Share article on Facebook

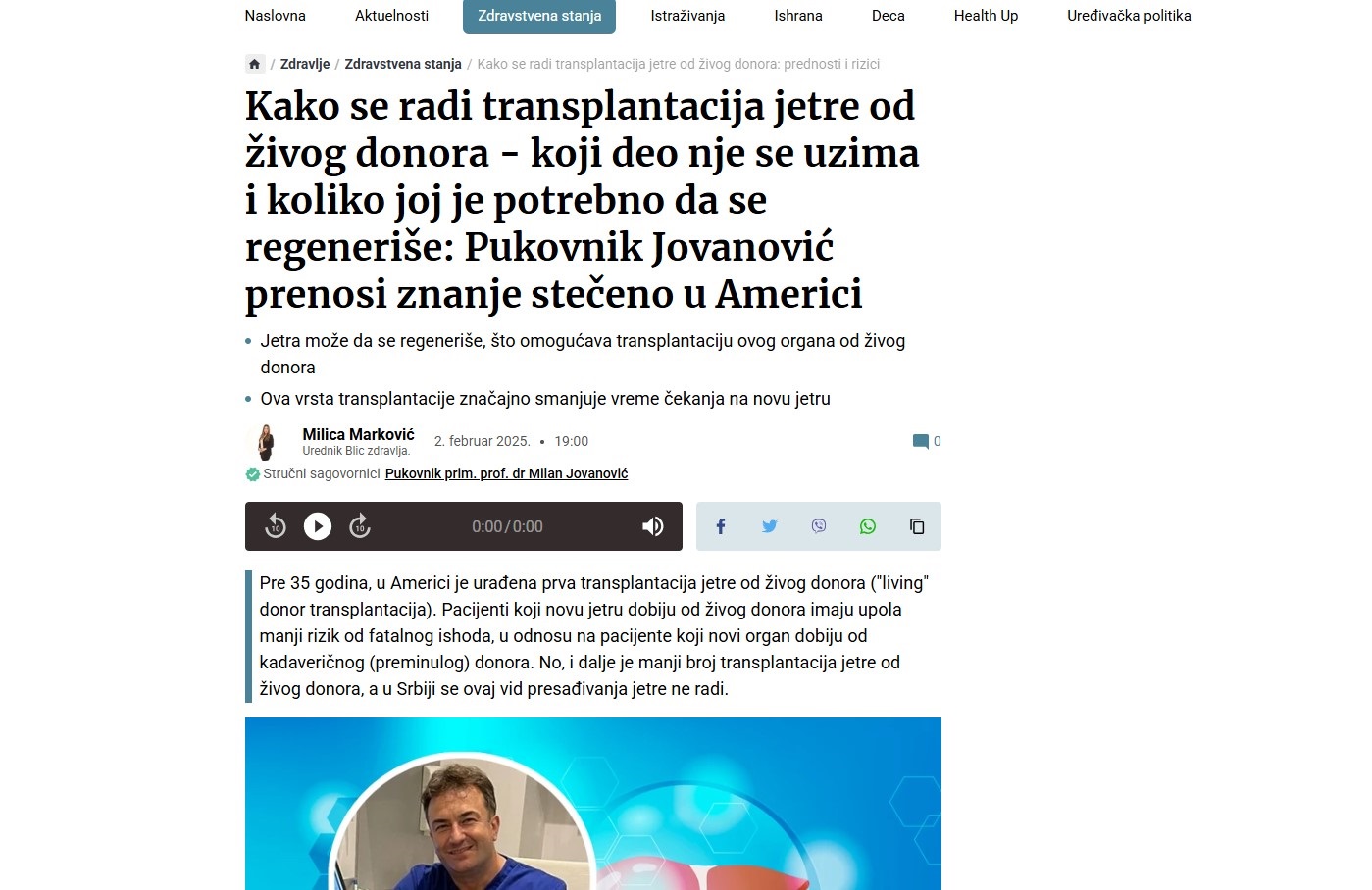click(x=721, y=526)
